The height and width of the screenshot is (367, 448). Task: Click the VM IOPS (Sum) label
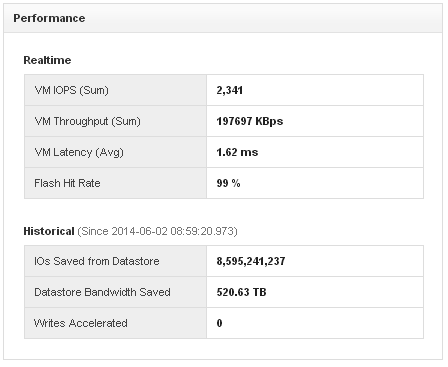tap(72, 90)
